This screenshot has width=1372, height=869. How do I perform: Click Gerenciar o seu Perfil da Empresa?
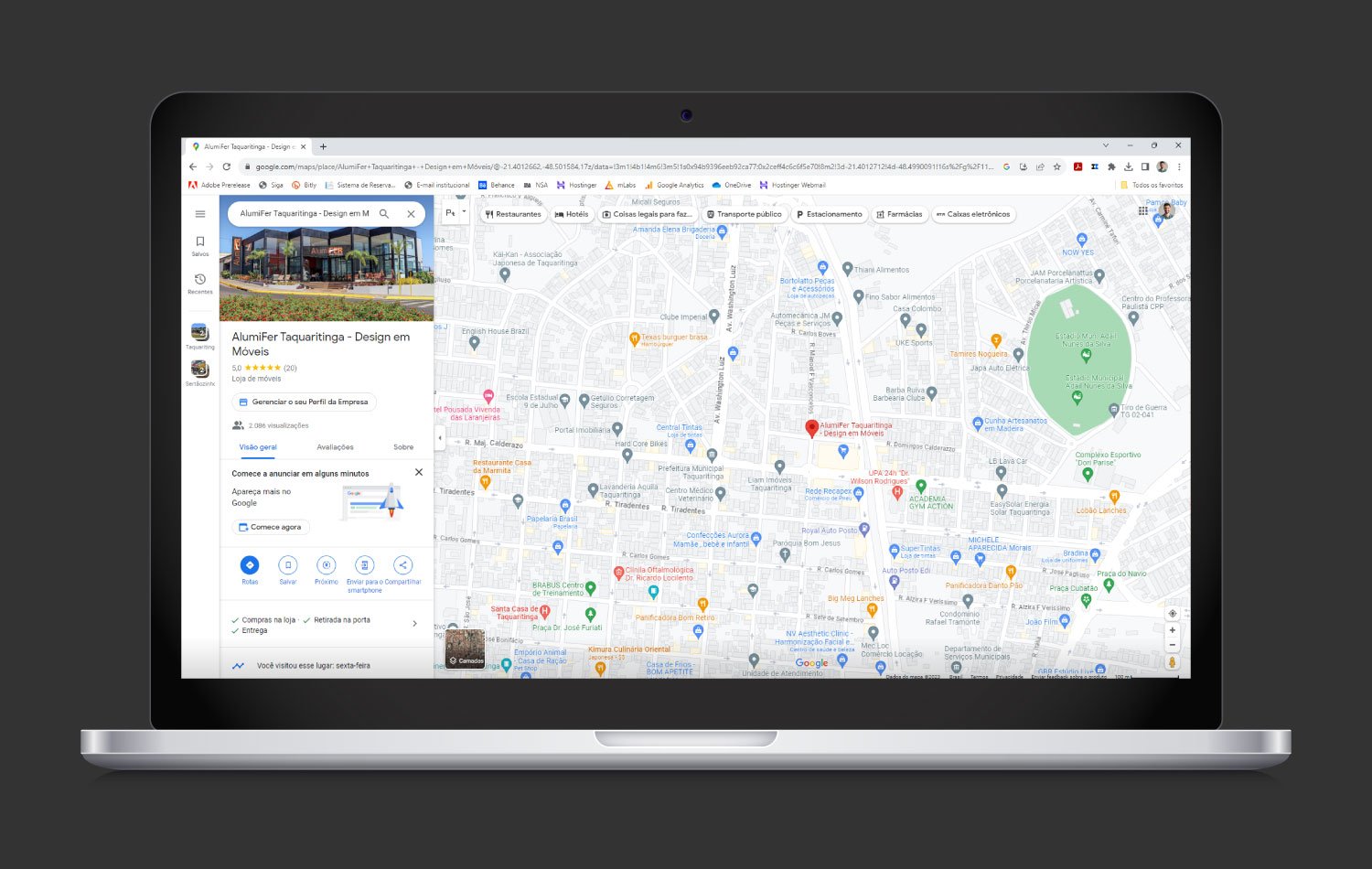304,402
